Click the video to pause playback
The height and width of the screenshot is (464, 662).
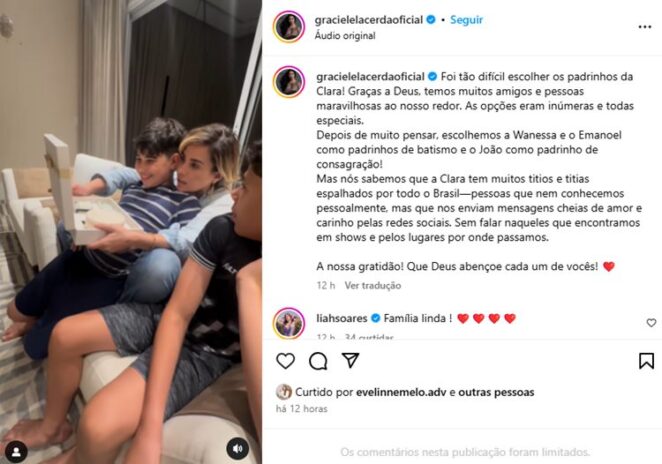[131, 232]
